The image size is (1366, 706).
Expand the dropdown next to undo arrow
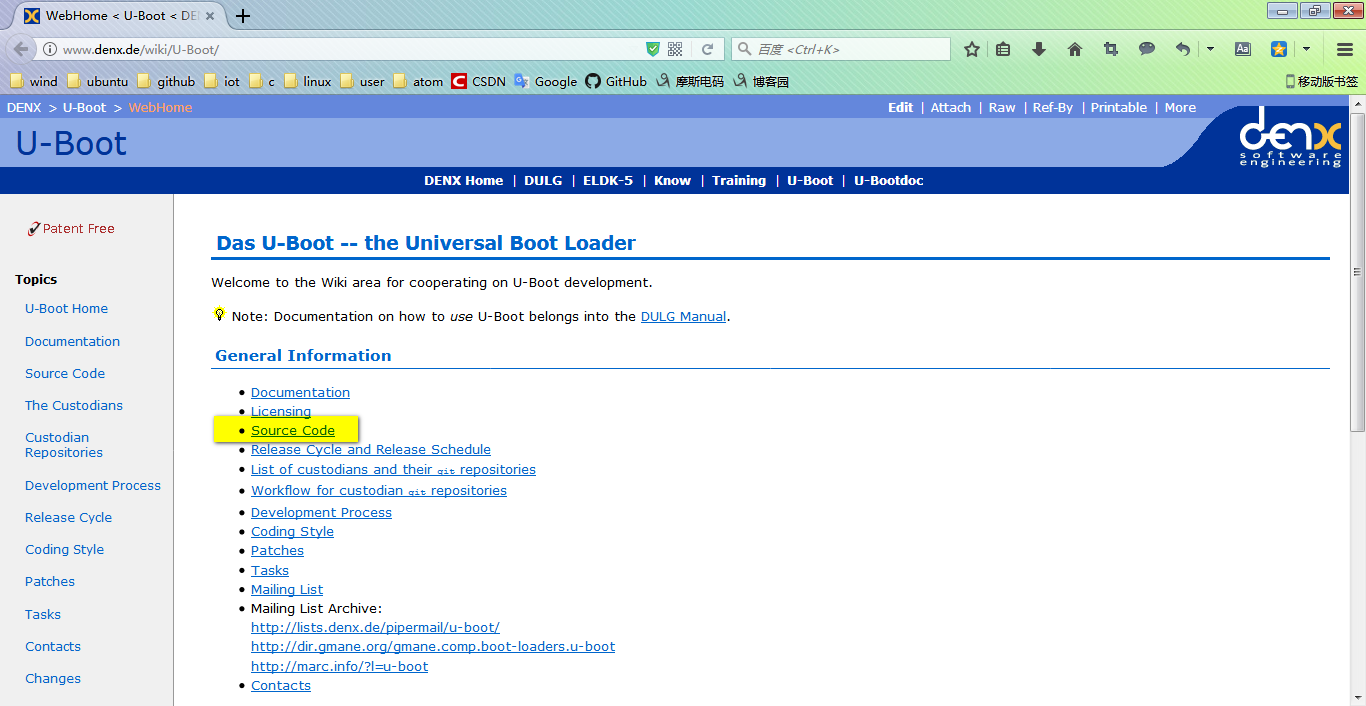coord(1210,49)
